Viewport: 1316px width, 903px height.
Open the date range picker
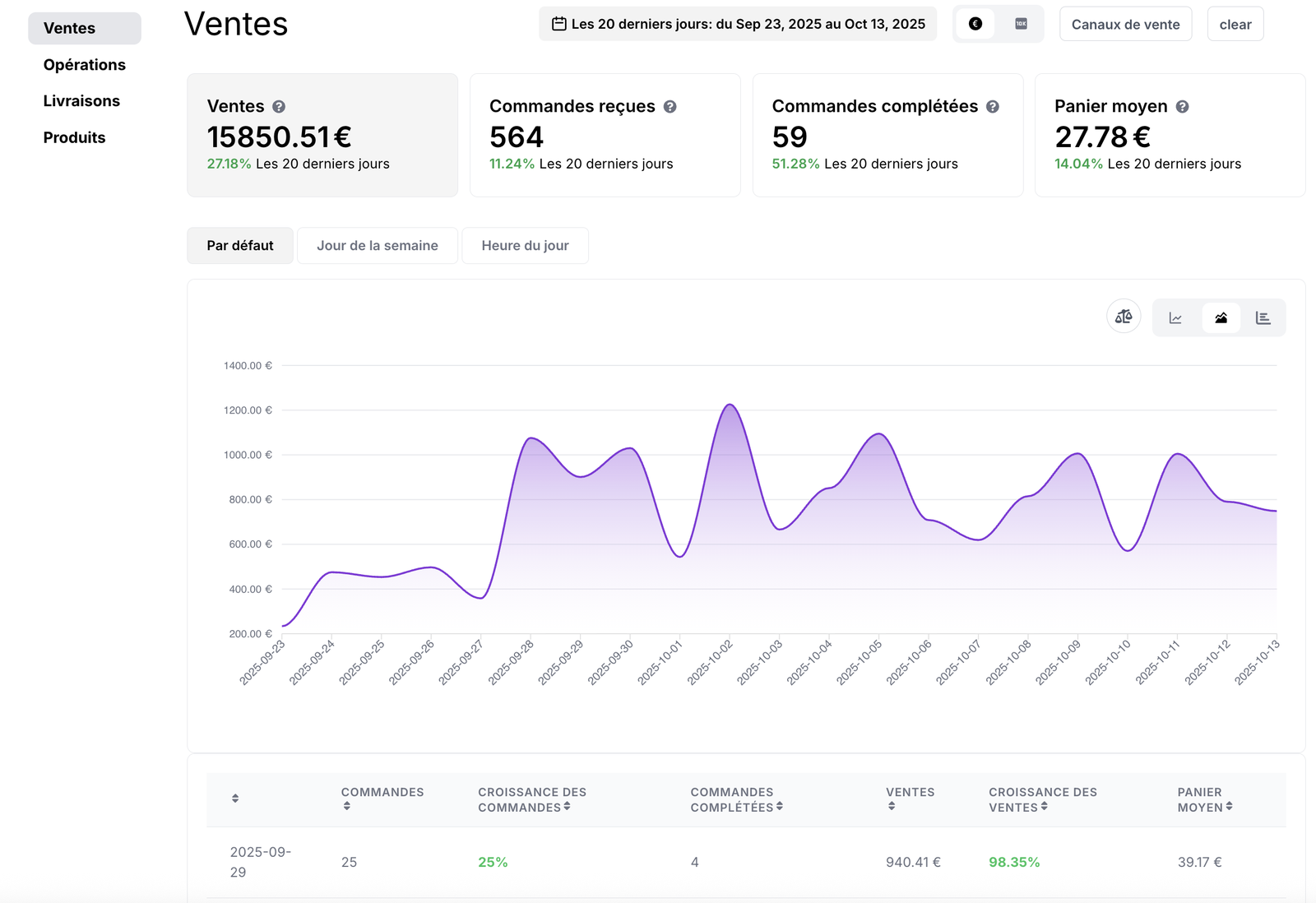coord(738,24)
